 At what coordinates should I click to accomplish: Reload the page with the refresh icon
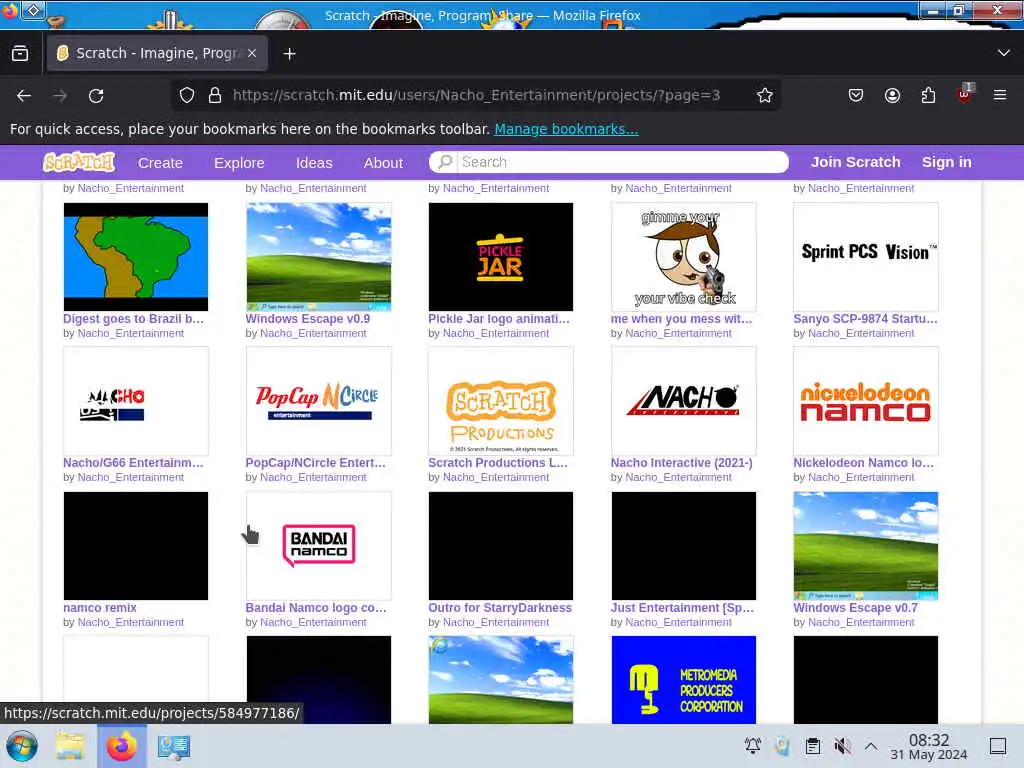pos(96,96)
